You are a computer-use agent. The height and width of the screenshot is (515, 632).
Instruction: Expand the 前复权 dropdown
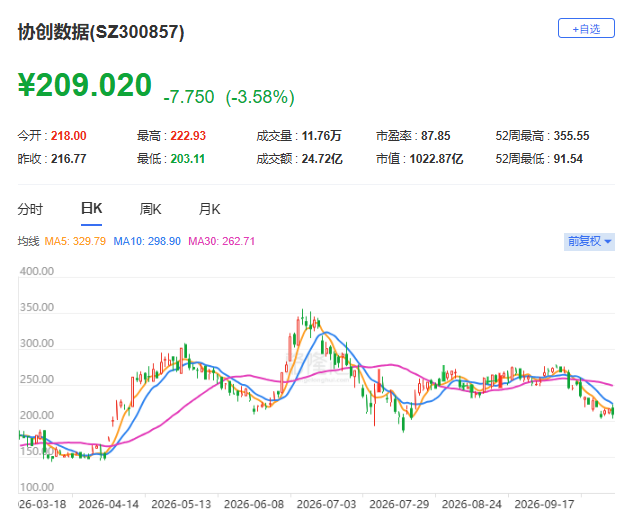pyautogui.click(x=589, y=241)
